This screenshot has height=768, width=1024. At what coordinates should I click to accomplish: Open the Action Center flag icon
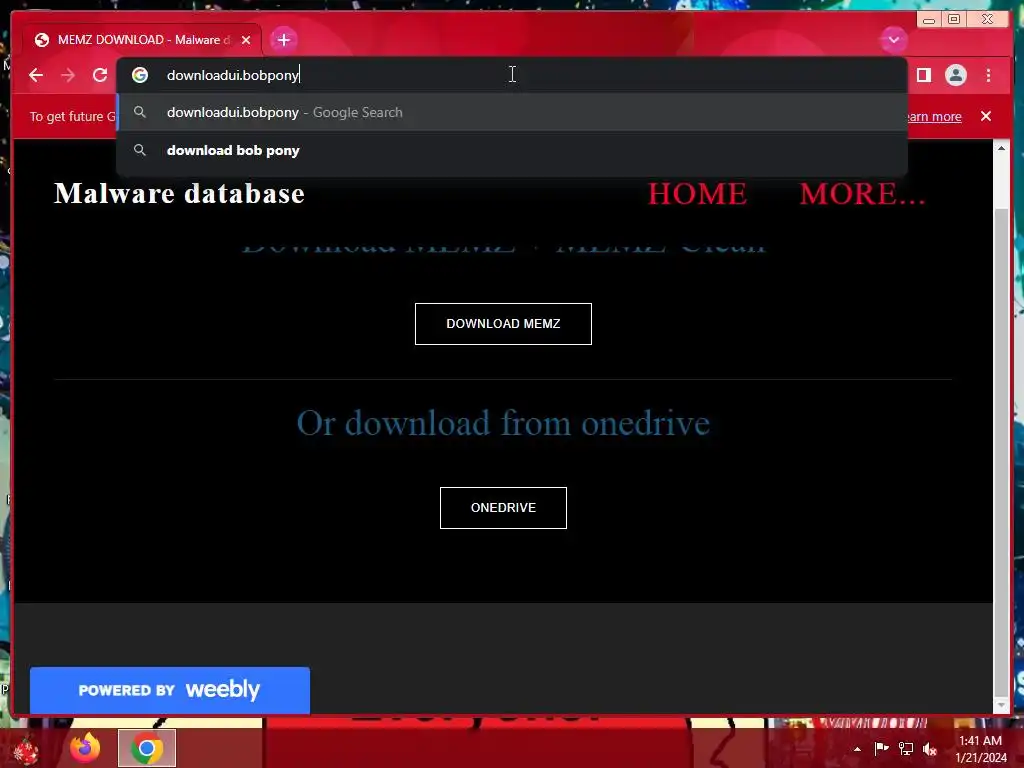pyautogui.click(x=881, y=748)
